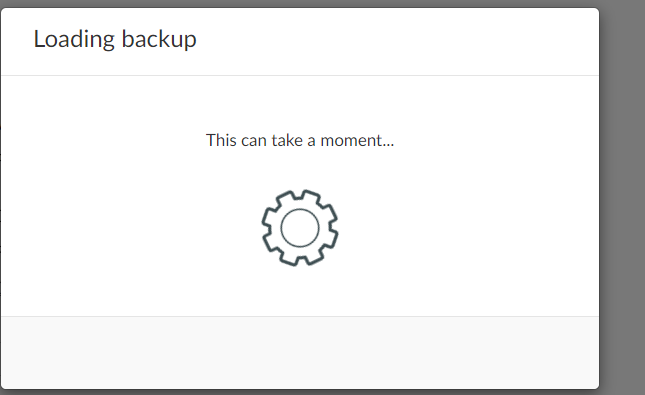Screen dimensions: 645x395
Task: Click the word "backup" in the title
Action: point(159,40)
